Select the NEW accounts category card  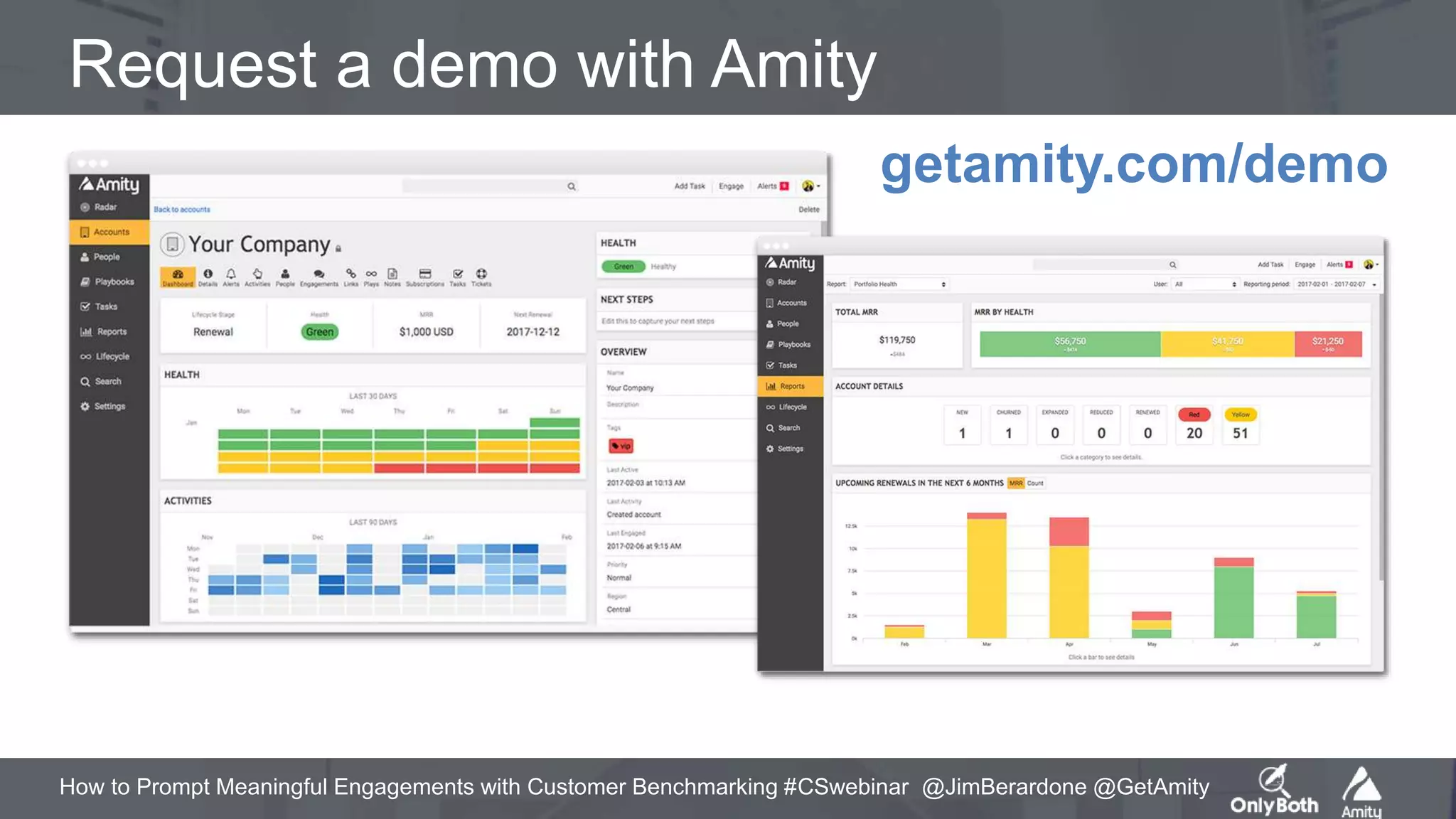click(962, 425)
